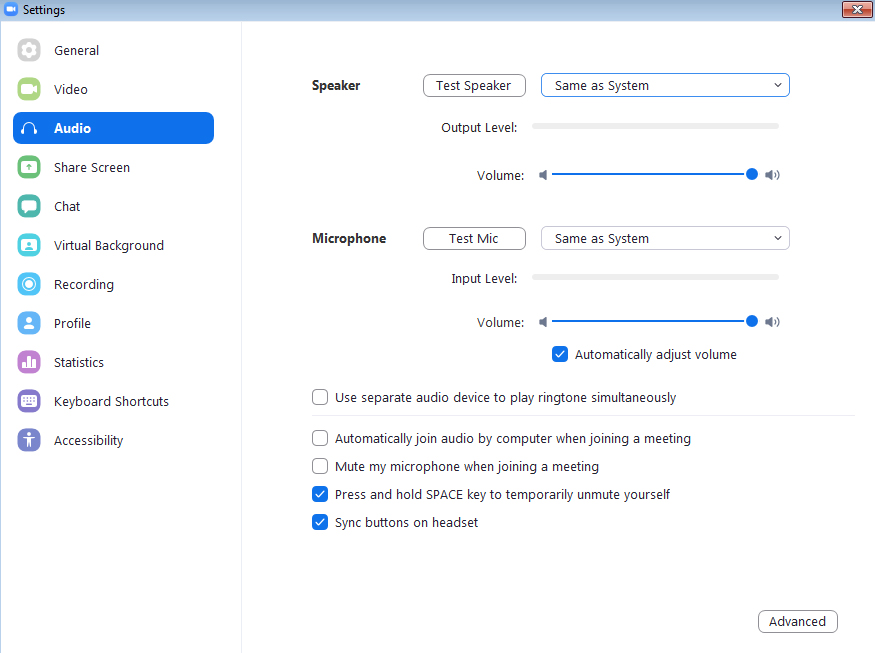
Task: Open Keyboard Shortcuts tab
Action: [113, 401]
